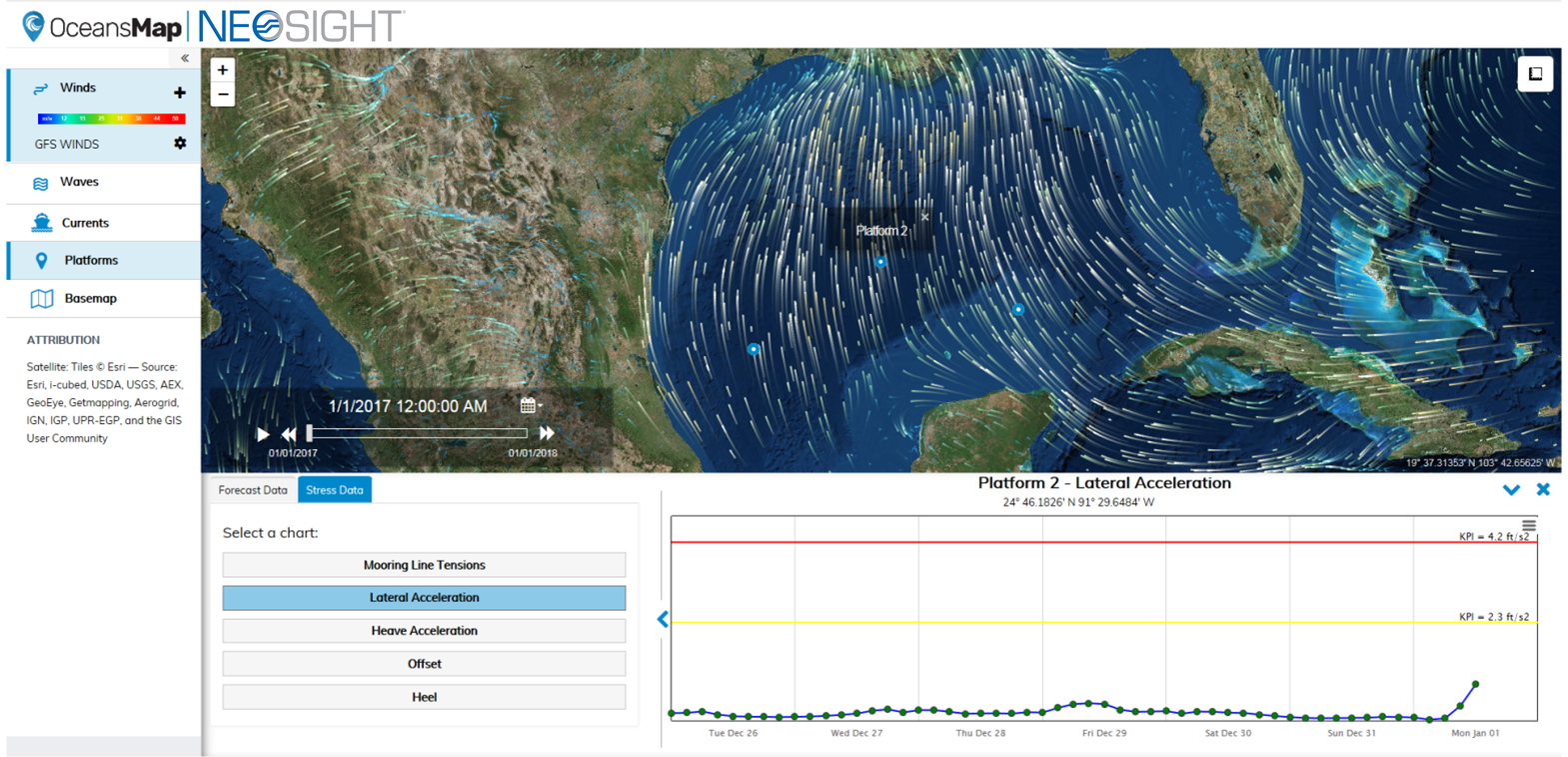The width and height of the screenshot is (1568, 757).
Task: Zoom out on the map
Action: click(223, 95)
